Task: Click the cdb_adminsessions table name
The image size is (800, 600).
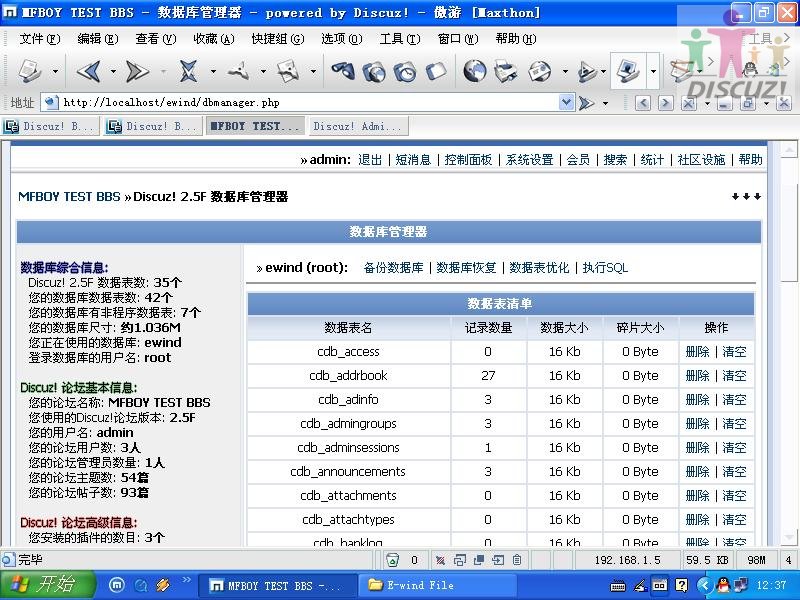Action: point(348,447)
